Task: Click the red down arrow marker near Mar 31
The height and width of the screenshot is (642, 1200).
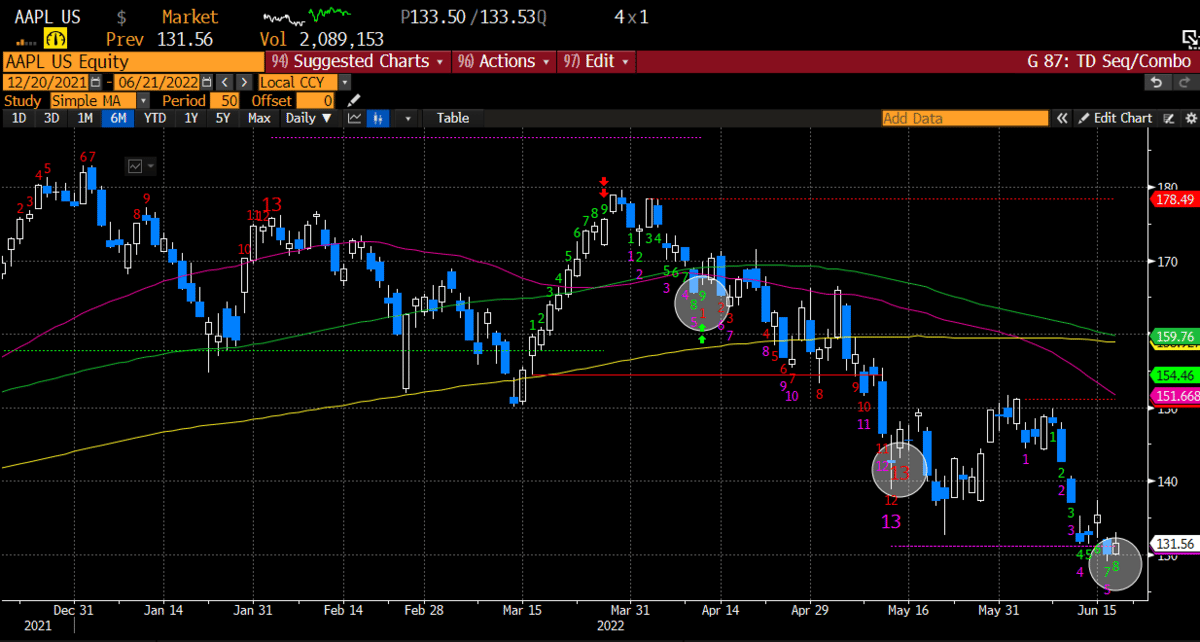Action: 604,186
